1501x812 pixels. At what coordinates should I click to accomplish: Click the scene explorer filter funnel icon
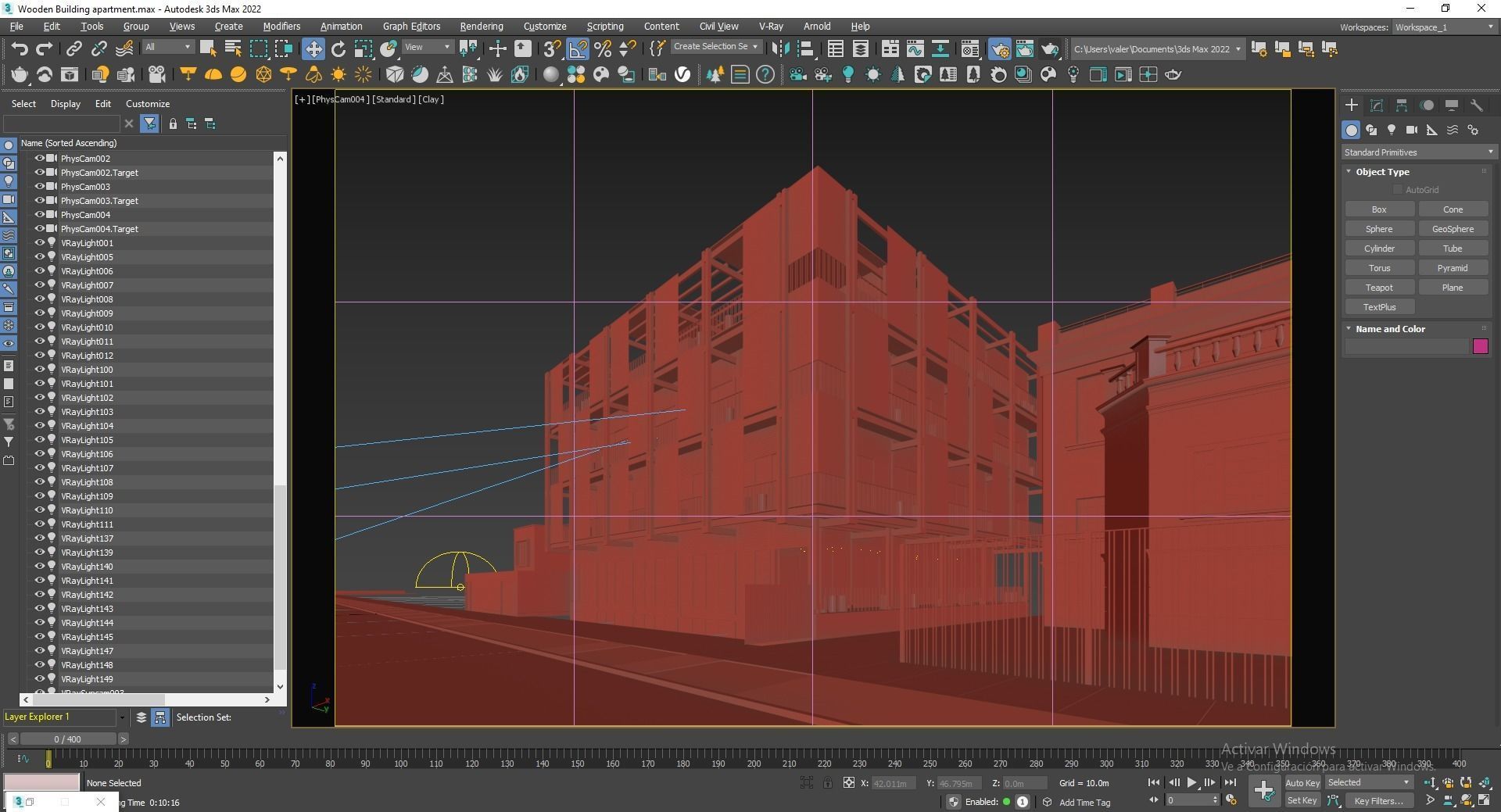(149, 123)
